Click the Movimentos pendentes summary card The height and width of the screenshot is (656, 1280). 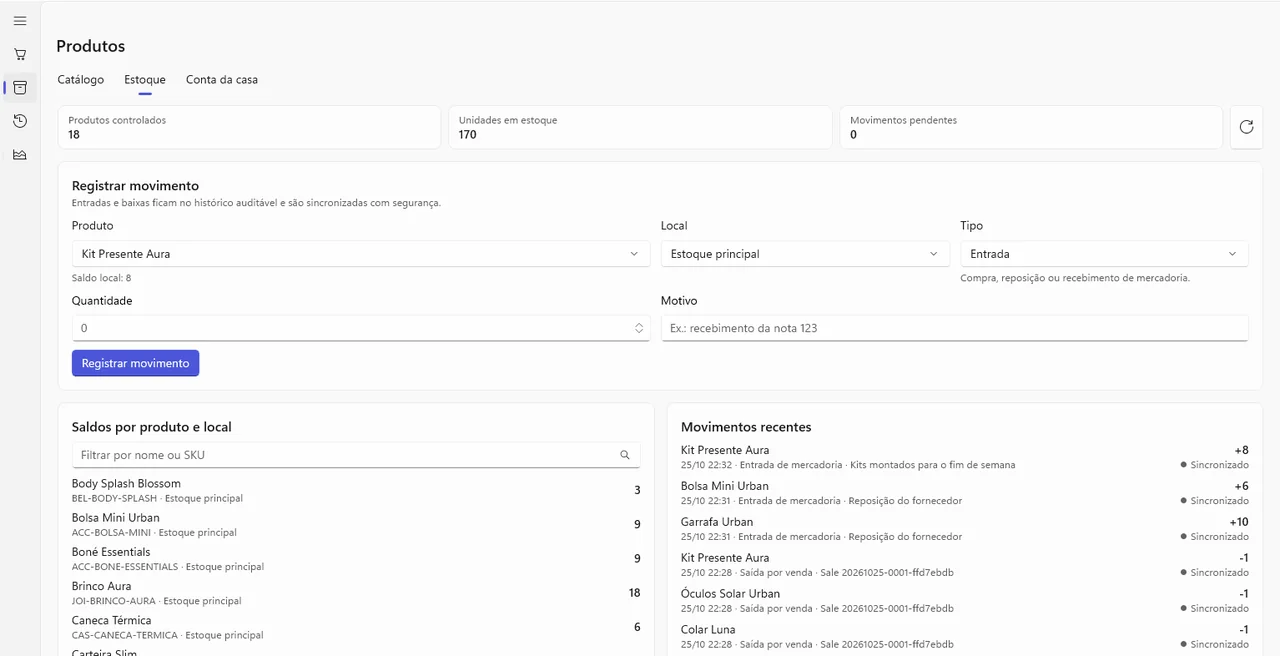(x=1031, y=127)
